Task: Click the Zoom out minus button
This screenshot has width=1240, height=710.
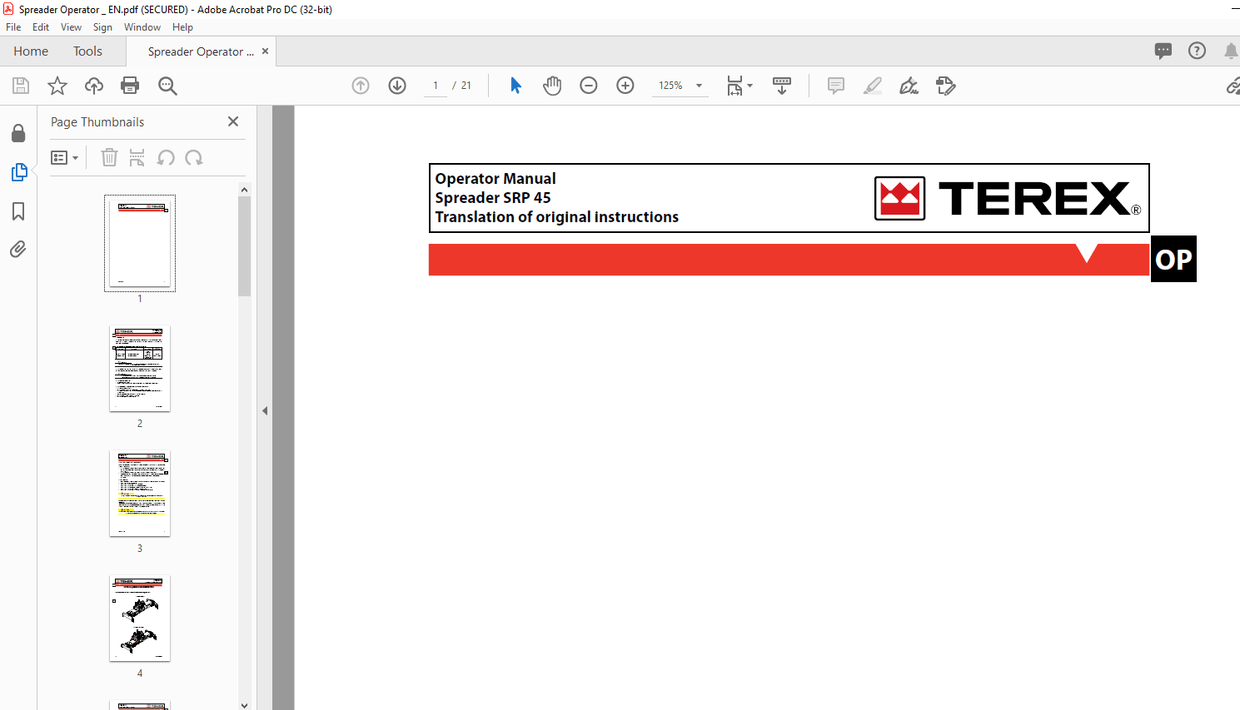Action: (x=589, y=86)
